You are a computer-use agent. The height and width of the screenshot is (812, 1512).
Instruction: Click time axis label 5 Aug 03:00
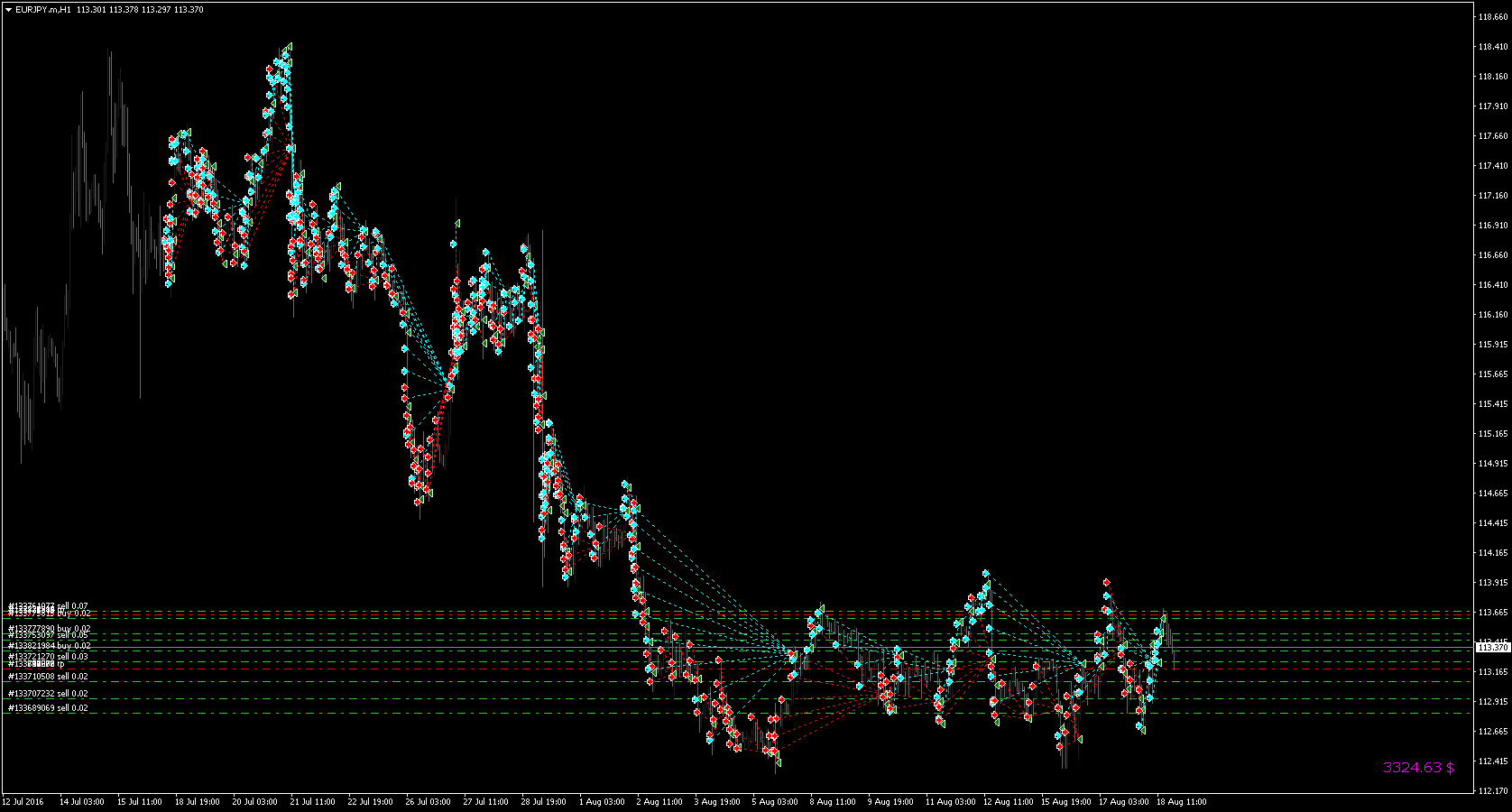point(775,801)
